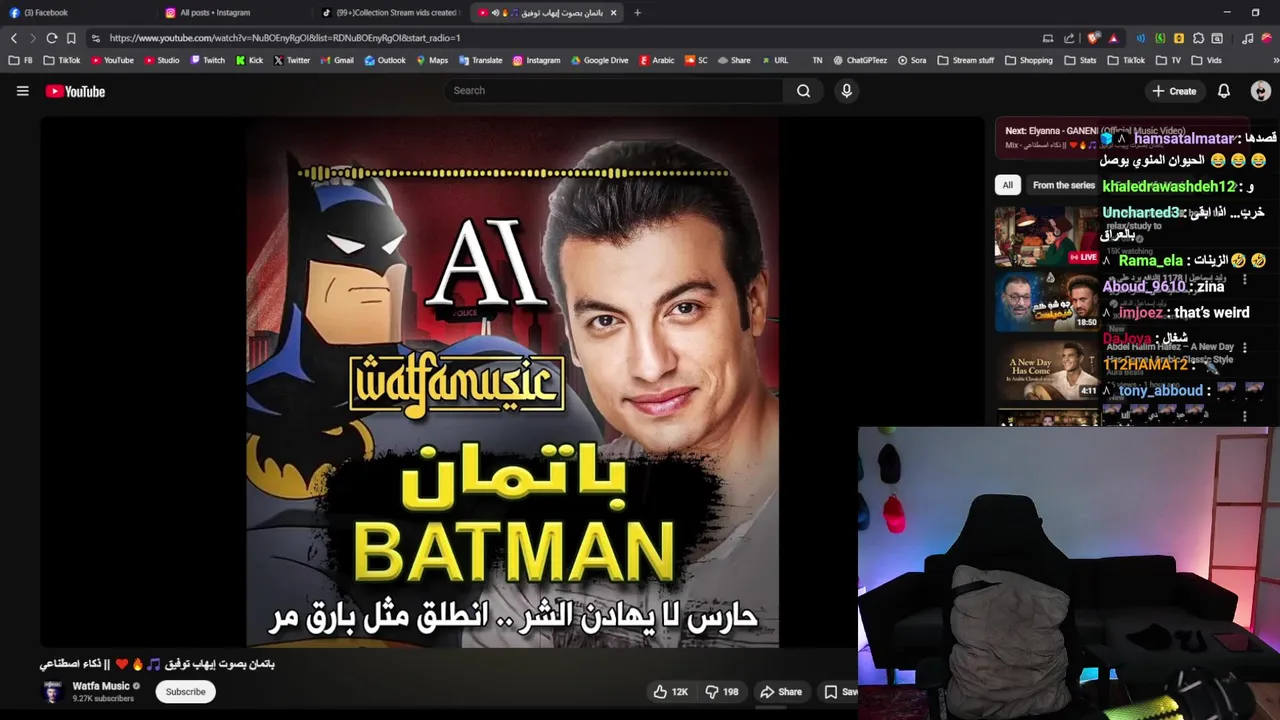Open the Kick bookmark

tap(249, 60)
